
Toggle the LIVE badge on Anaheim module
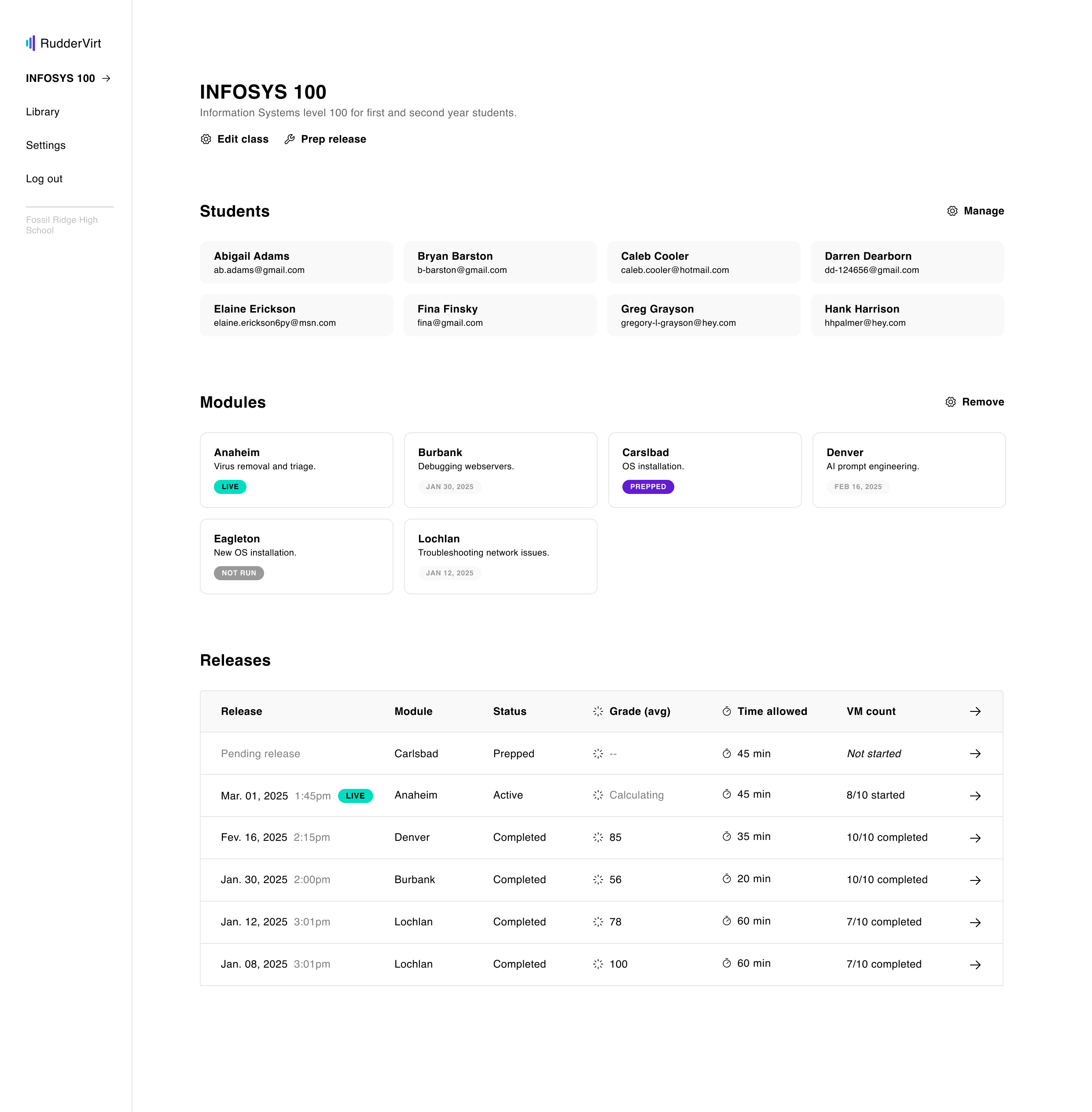click(229, 486)
